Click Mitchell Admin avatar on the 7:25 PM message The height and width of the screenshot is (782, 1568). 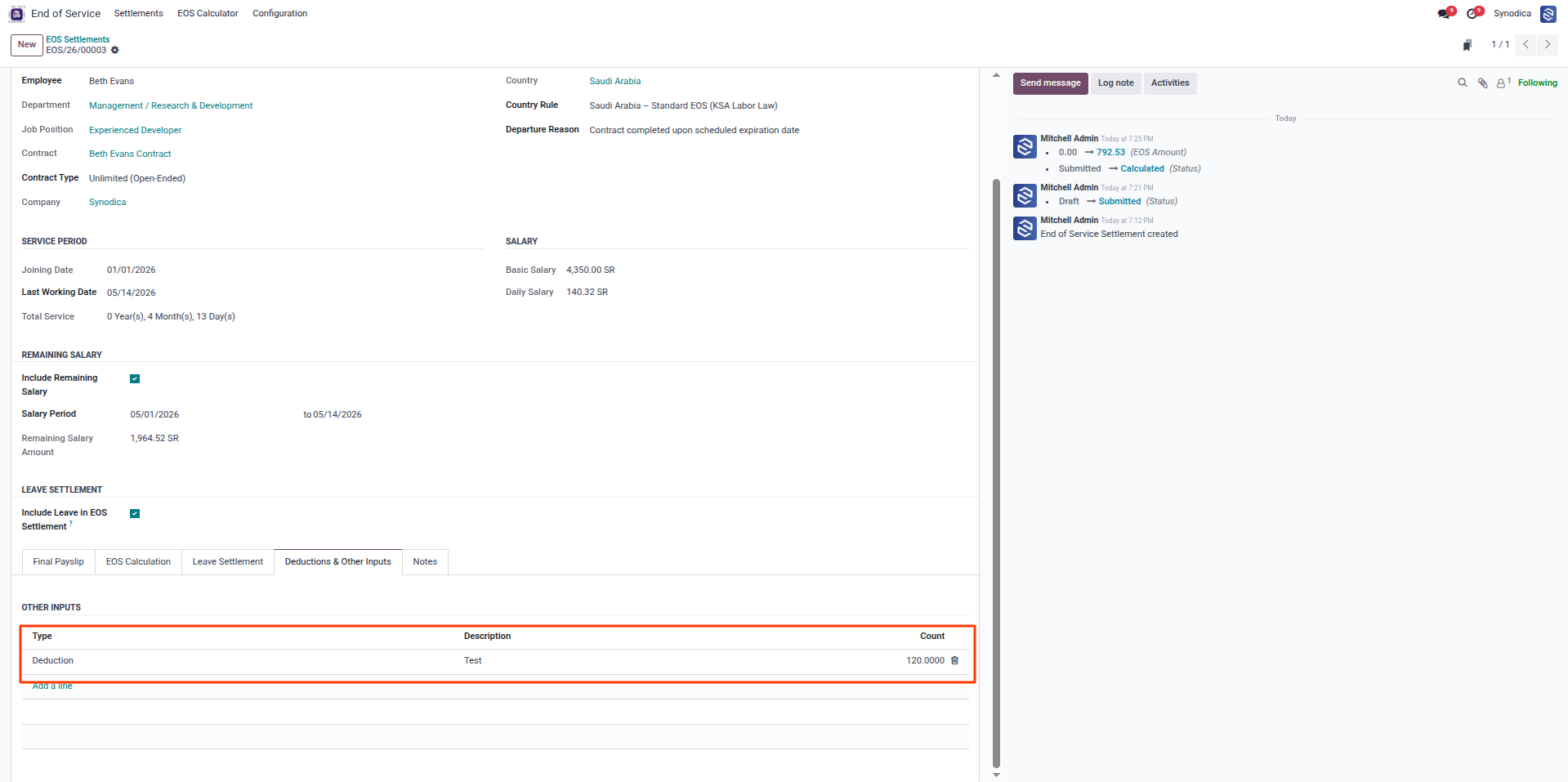(x=1025, y=146)
